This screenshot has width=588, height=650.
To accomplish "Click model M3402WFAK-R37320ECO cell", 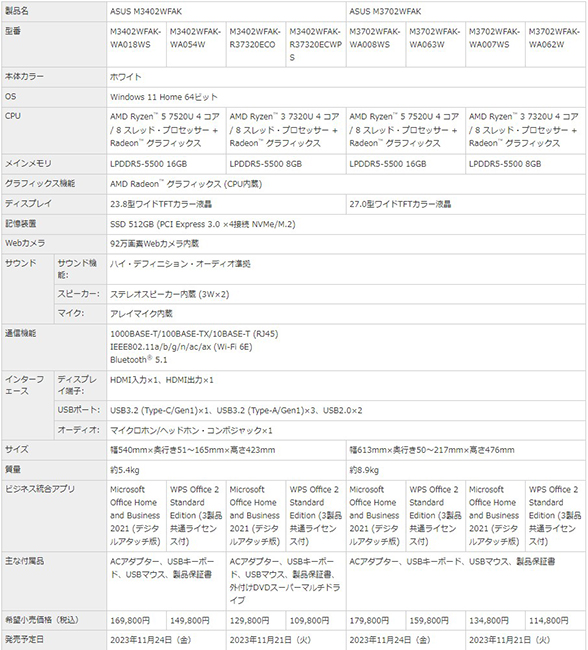I will 256,44.
